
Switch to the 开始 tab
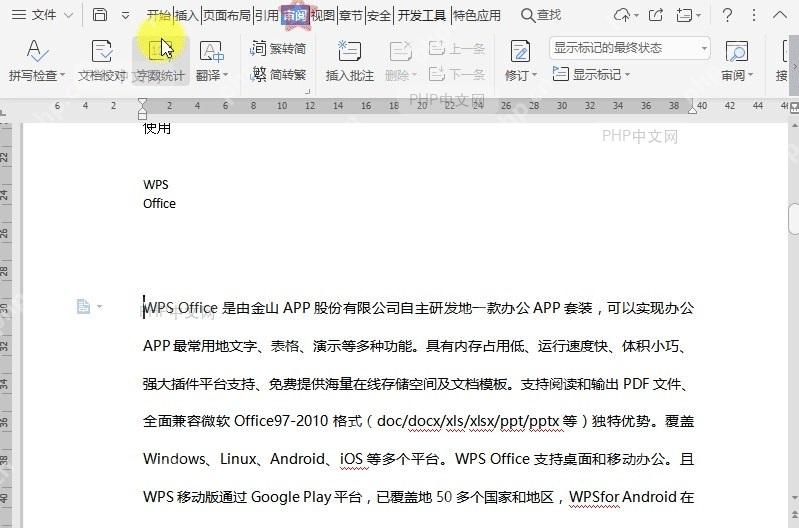(158, 16)
